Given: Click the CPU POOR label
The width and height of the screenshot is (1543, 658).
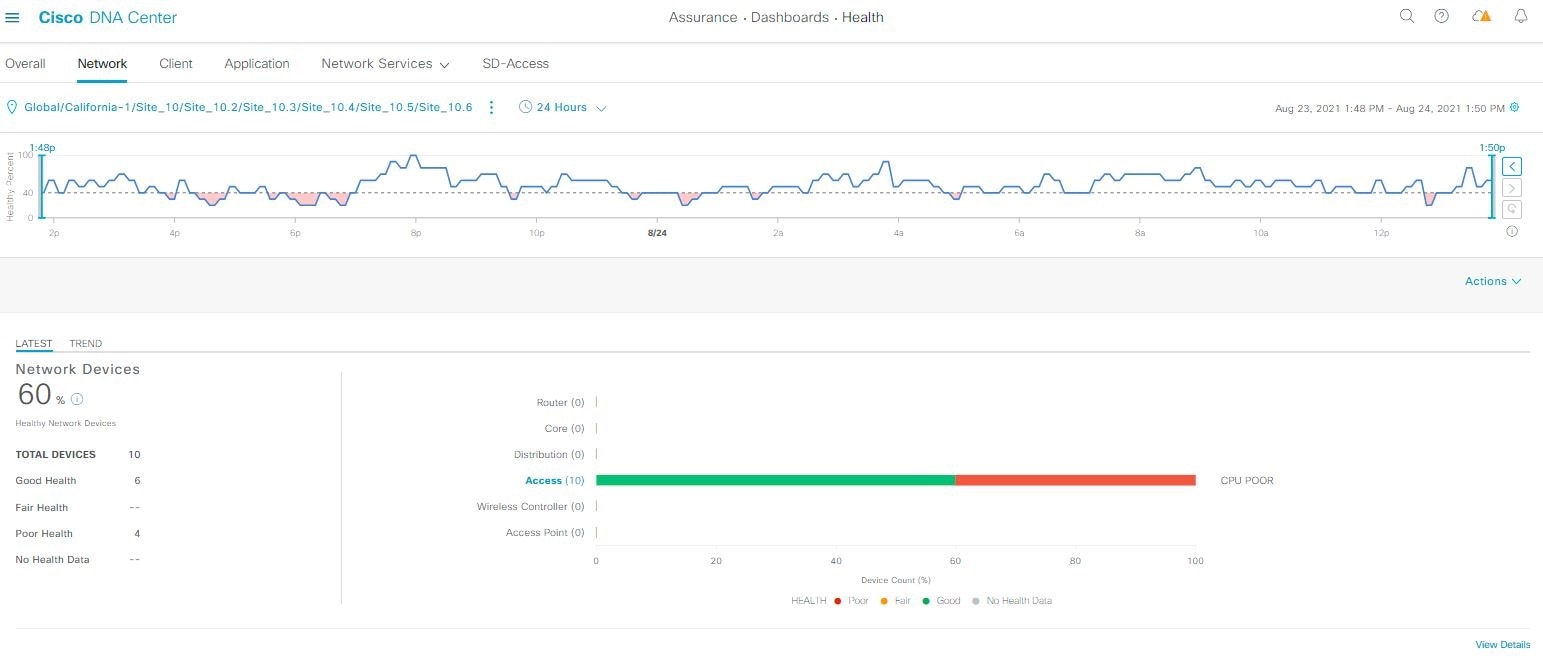Looking at the screenshot, I should click(x=1247, y=480).
